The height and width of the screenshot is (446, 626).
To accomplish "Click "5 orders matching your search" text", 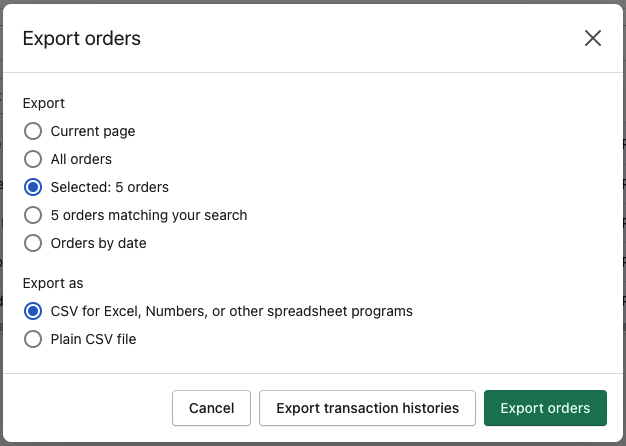I will [149, 215].
